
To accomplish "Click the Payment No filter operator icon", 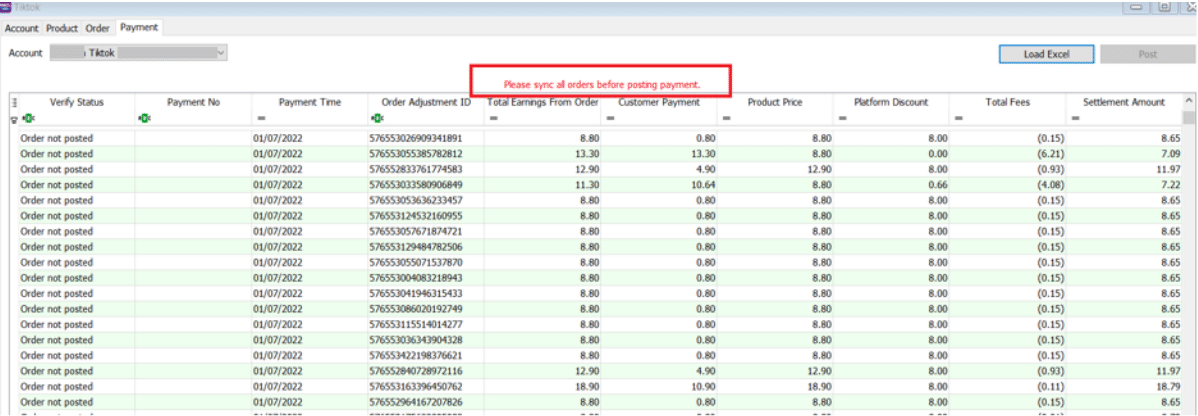I will [x=144, y=118].
